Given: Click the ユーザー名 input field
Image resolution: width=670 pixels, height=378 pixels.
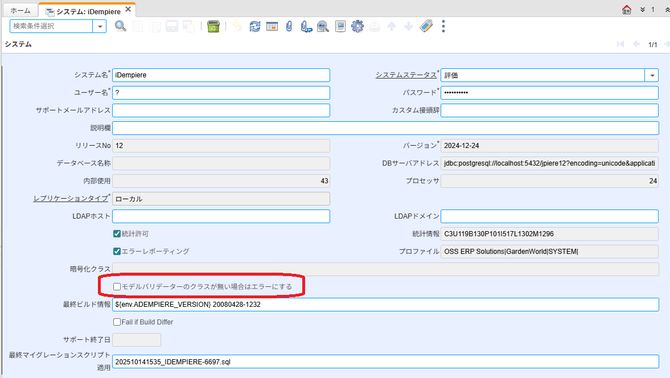Looking at the screenshot, I should [x=221, y=93].
